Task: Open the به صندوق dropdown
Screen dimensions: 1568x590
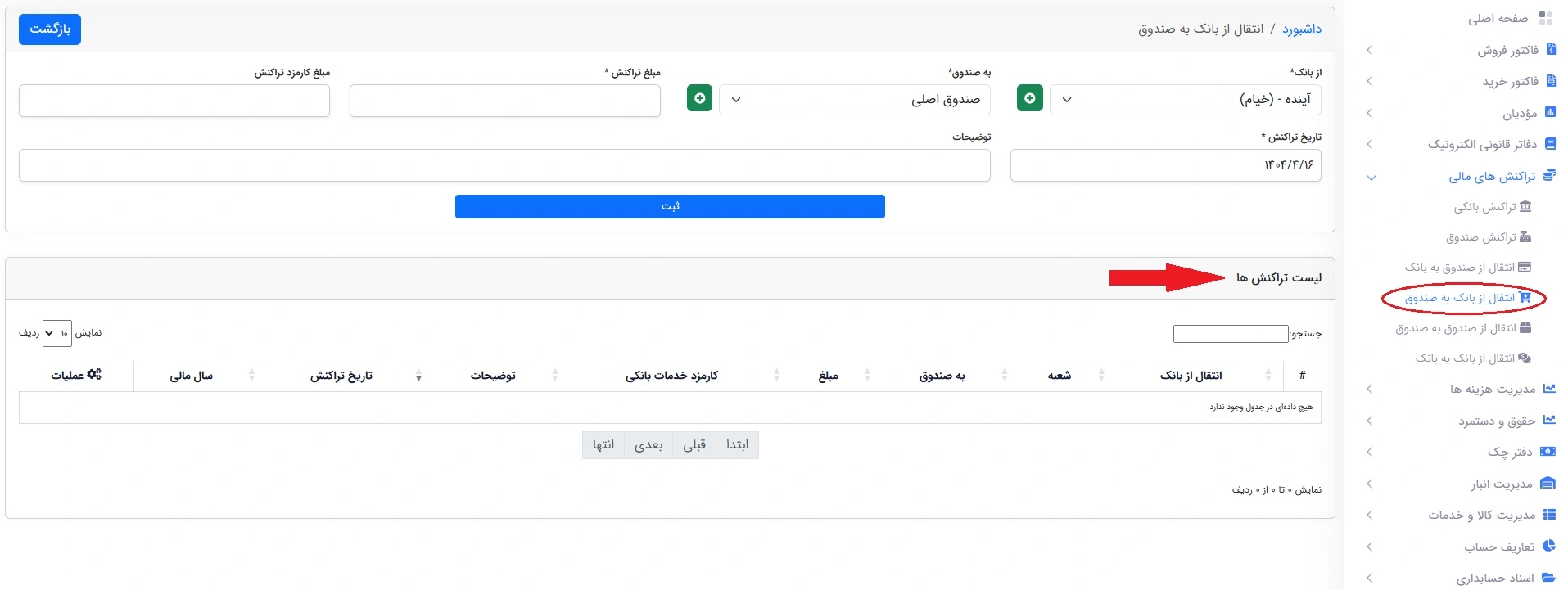Action: [x=855, y=99]
